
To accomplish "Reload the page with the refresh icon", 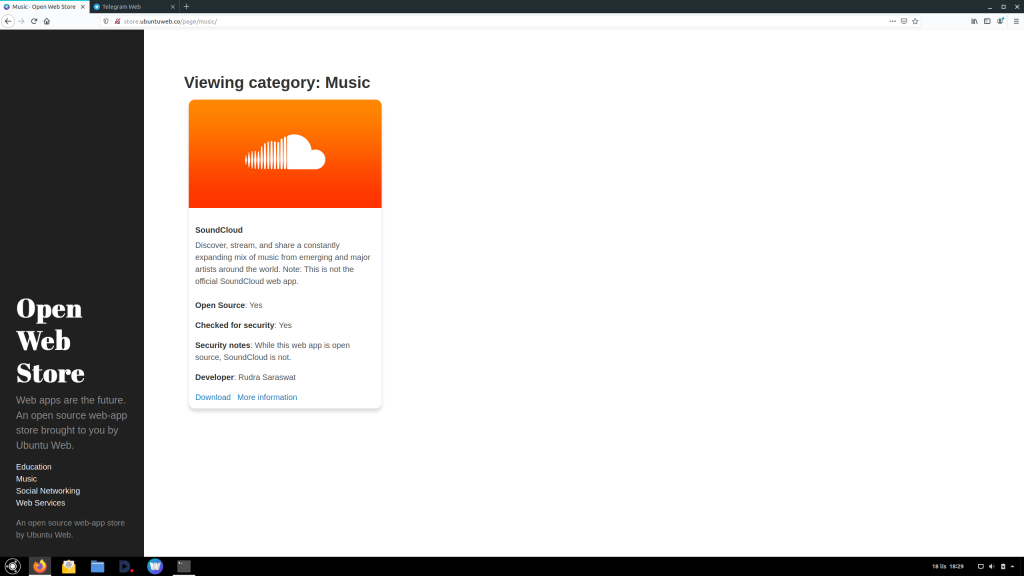I will coord(32,20).
